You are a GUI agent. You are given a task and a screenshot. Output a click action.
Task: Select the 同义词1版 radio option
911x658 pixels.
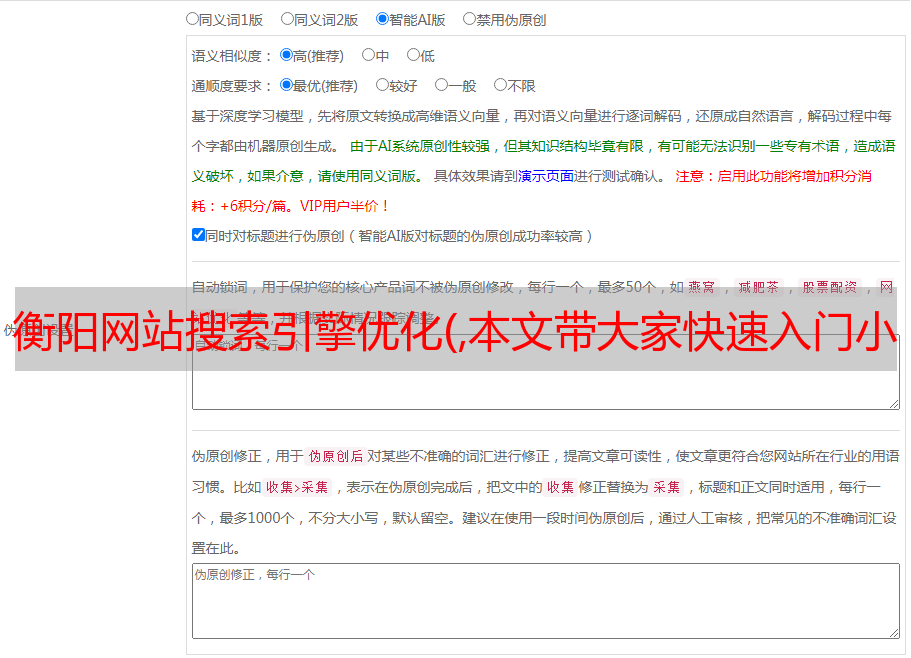click(x=192, y=18)
